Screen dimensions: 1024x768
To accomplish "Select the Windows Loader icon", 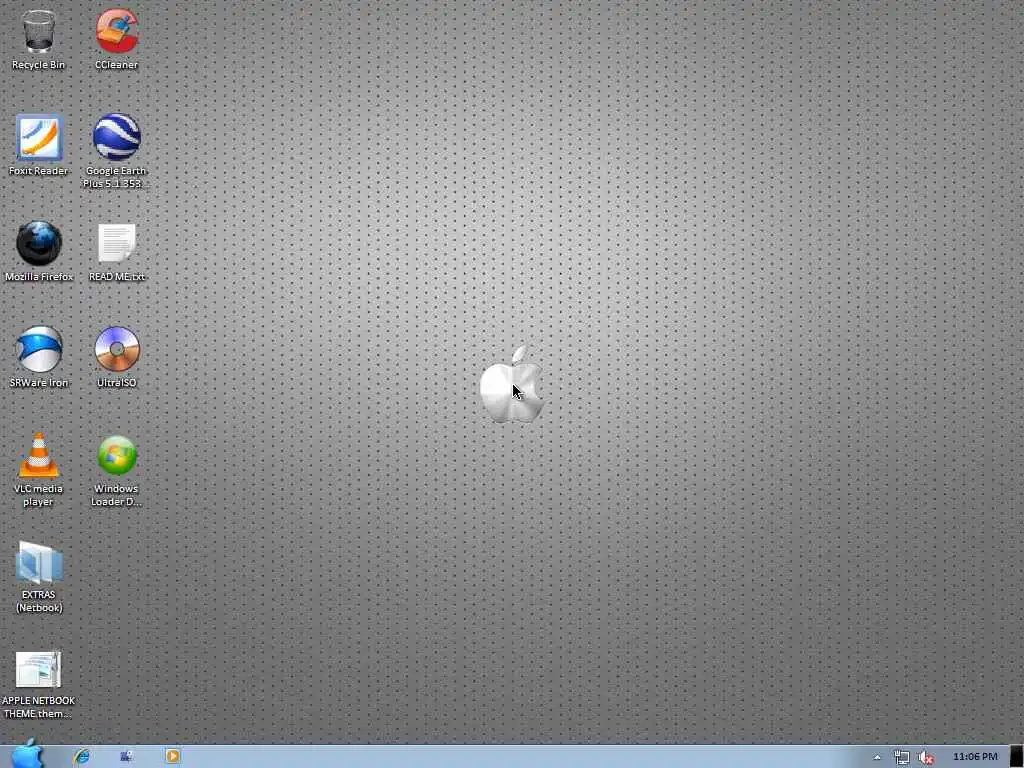I will [x=116, y=471].
